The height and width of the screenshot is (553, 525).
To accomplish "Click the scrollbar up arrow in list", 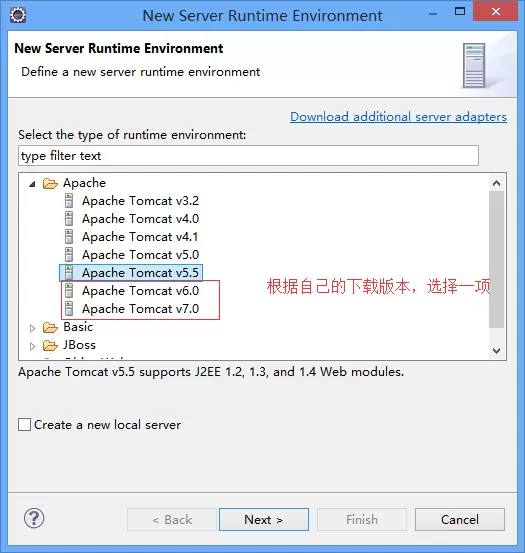I will 496,183.
